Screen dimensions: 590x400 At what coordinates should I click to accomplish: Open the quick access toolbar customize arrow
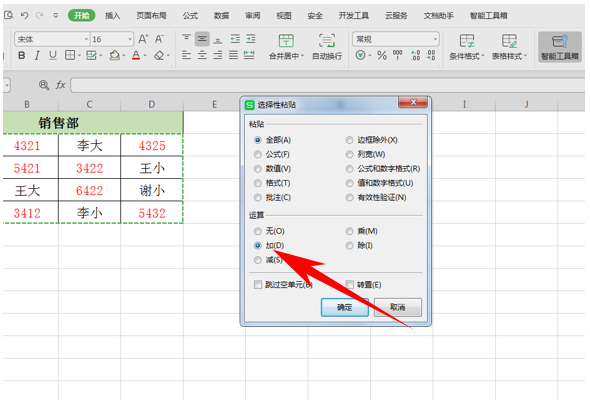coord(55,15)
